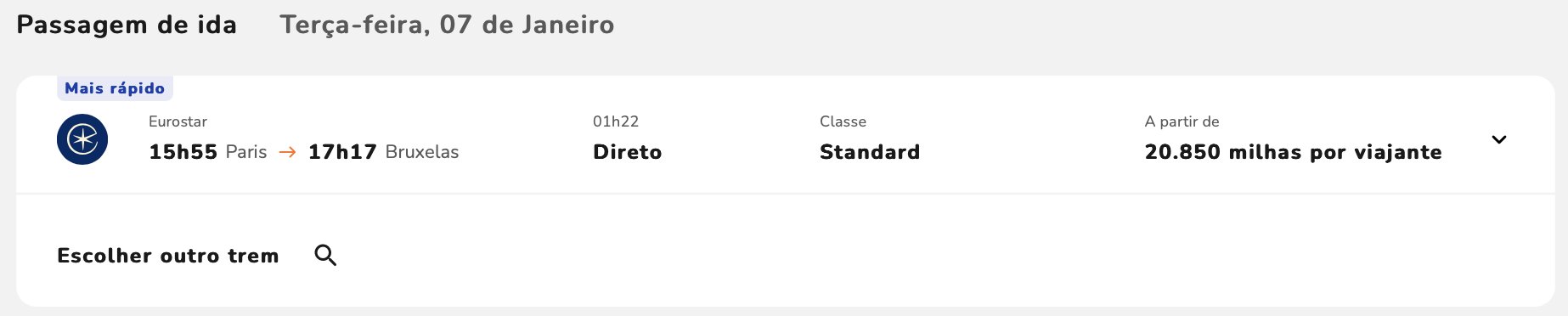Click the "Standard" class label
Screen dimensions: 1568x316
tap(870, 152)
